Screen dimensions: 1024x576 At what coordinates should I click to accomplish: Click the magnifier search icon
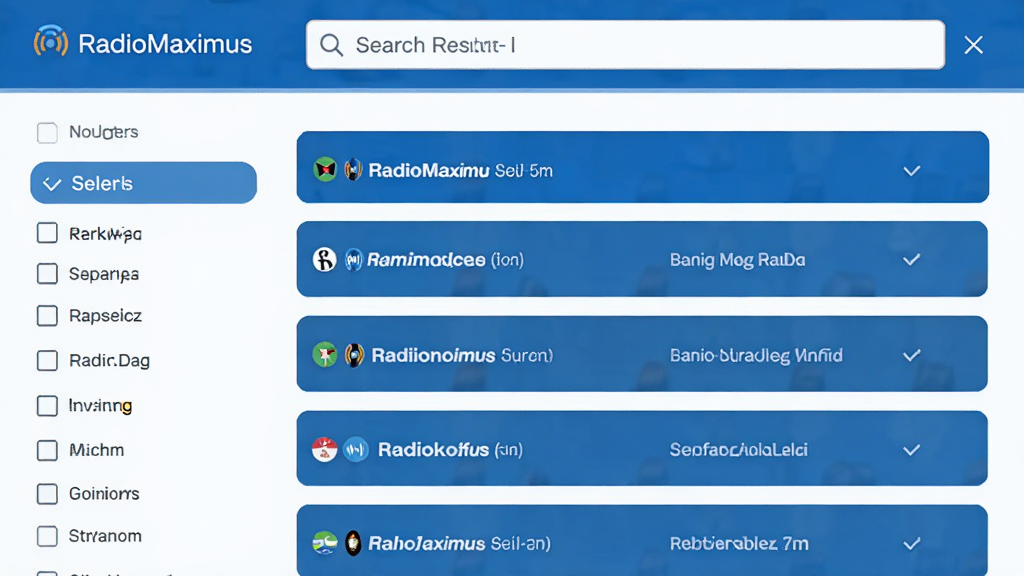pos(331,45)
